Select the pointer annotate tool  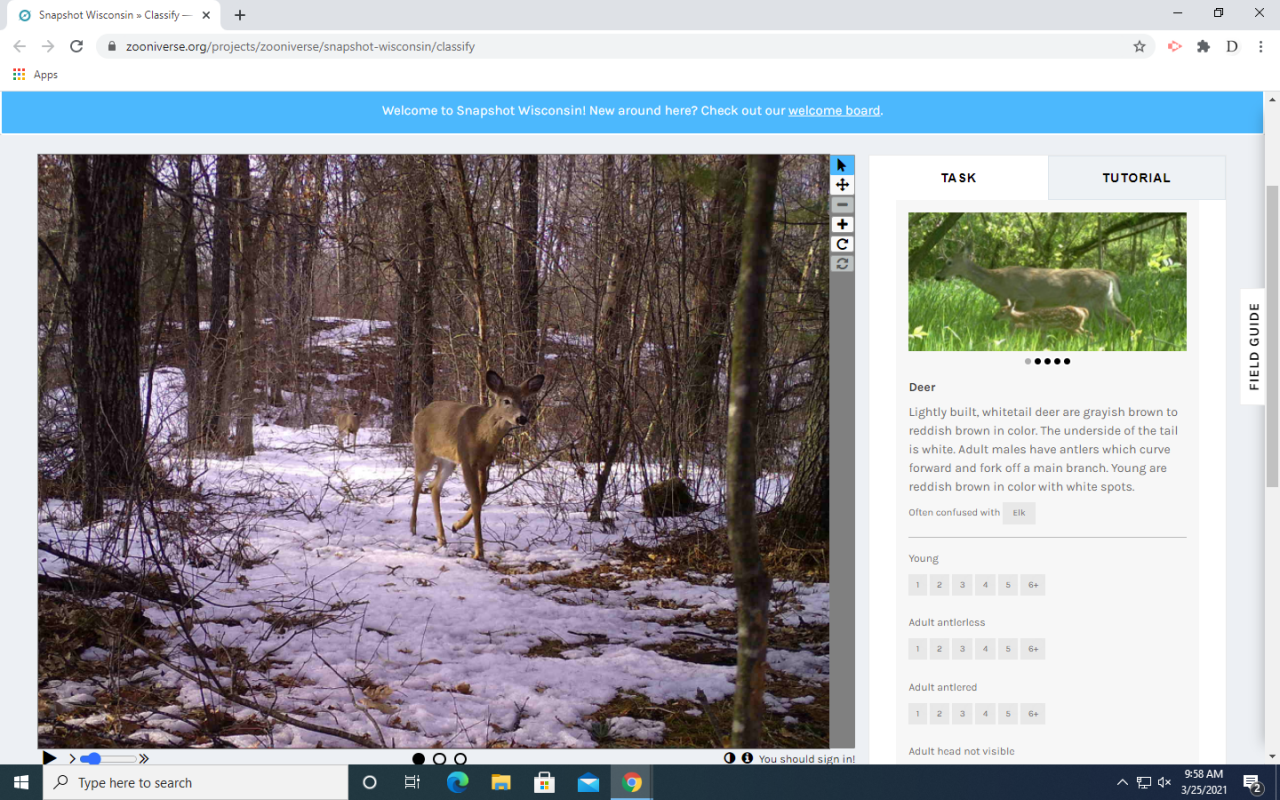click(x=842, y=165)
